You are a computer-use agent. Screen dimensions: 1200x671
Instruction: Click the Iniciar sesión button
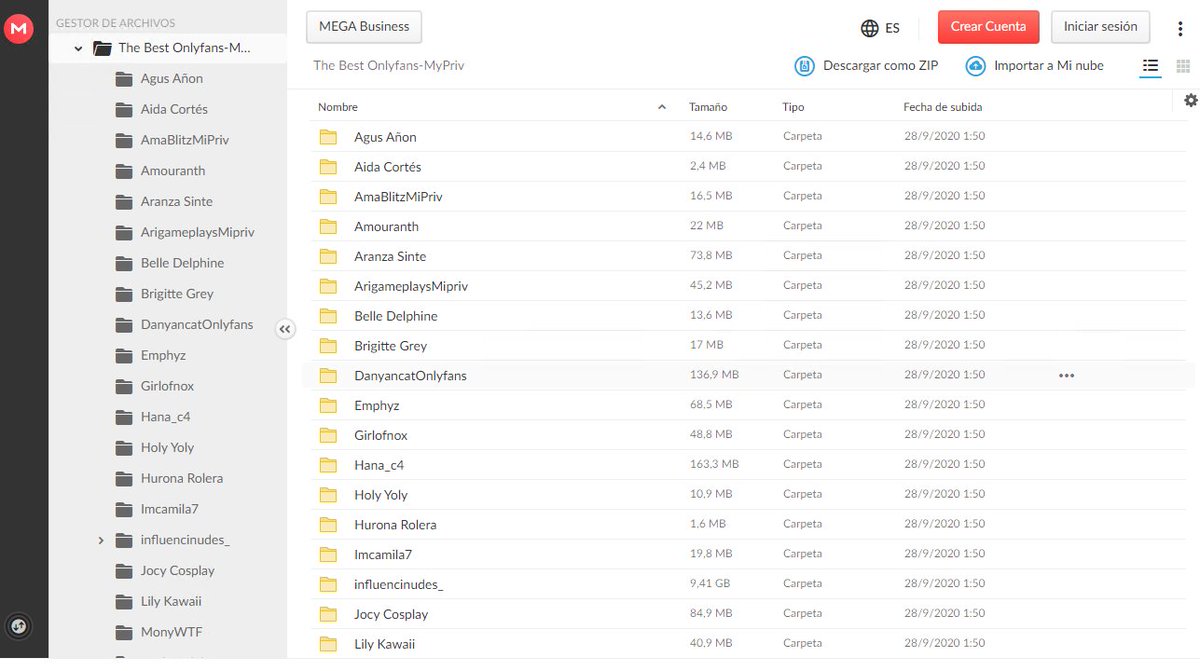[x=1100, y=27]
